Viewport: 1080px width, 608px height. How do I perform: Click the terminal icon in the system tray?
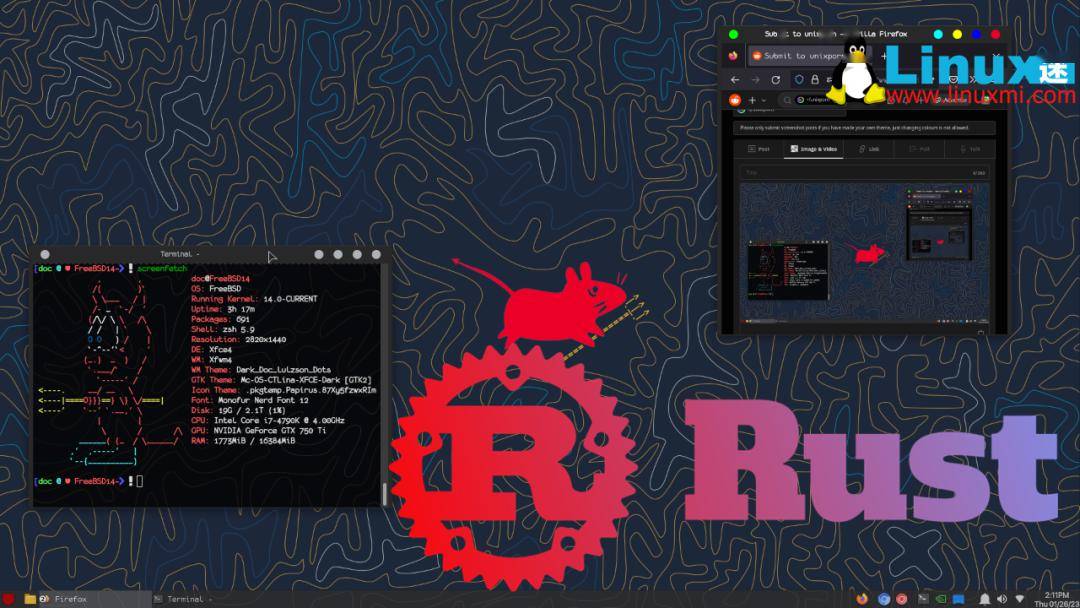click(923, 599)
